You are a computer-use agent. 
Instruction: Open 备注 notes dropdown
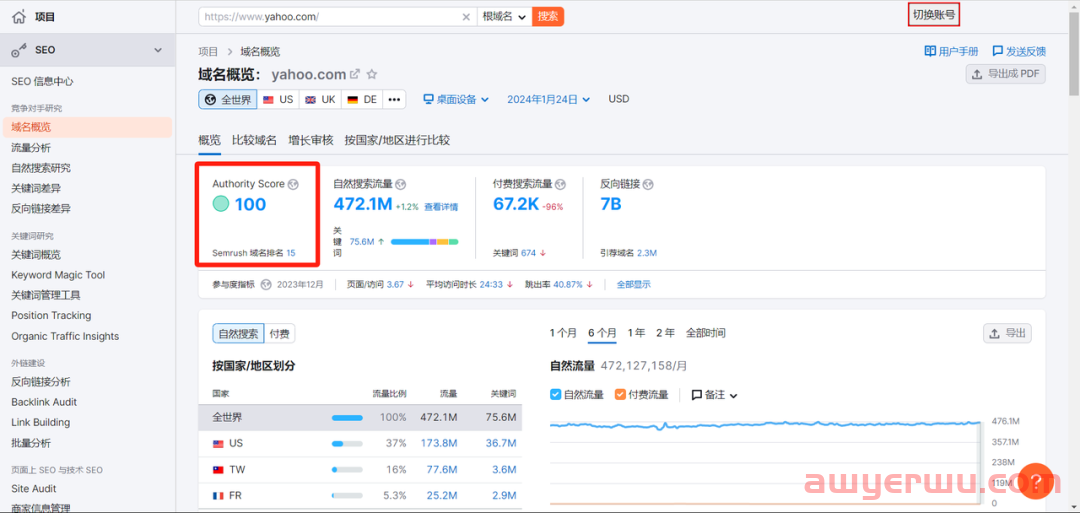(715, 395)
